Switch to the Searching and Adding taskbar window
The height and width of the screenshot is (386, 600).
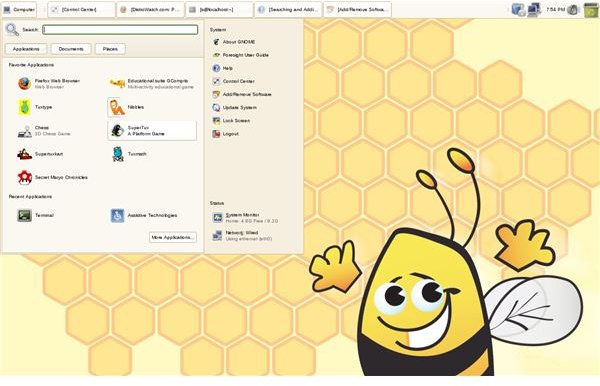[288, 10]
